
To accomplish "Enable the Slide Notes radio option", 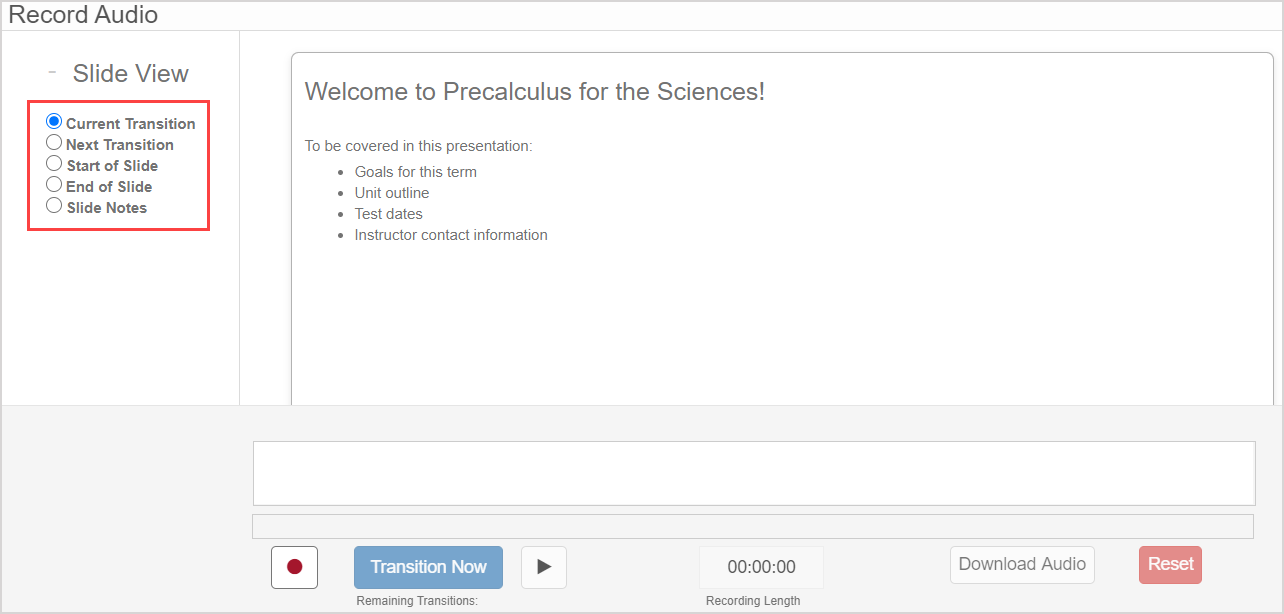I will pos(55,206).
